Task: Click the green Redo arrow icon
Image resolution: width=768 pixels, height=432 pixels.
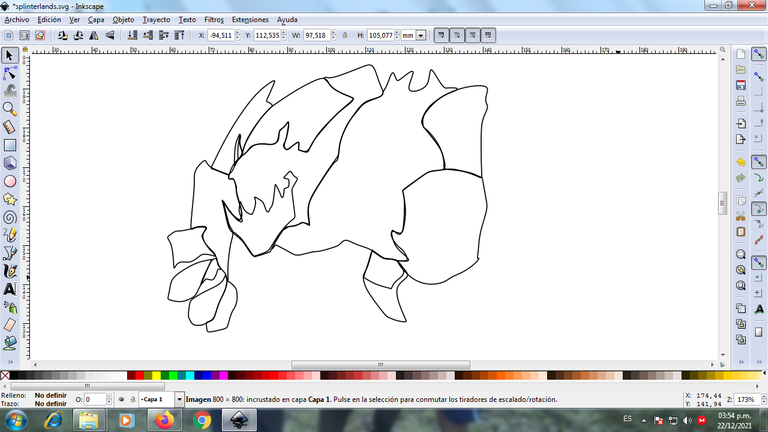Action: click(741, 178)
